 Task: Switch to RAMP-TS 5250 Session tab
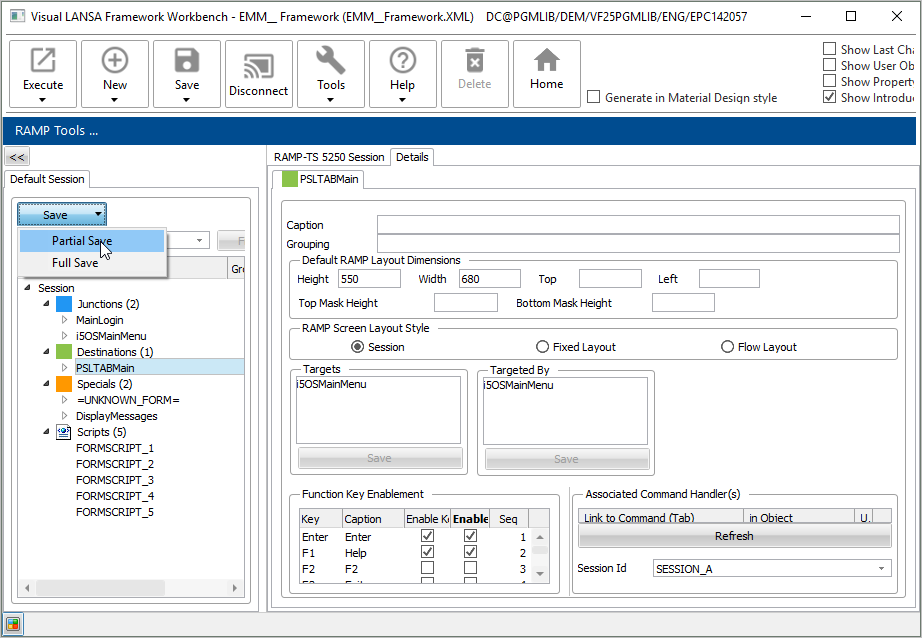coord(329,157)
